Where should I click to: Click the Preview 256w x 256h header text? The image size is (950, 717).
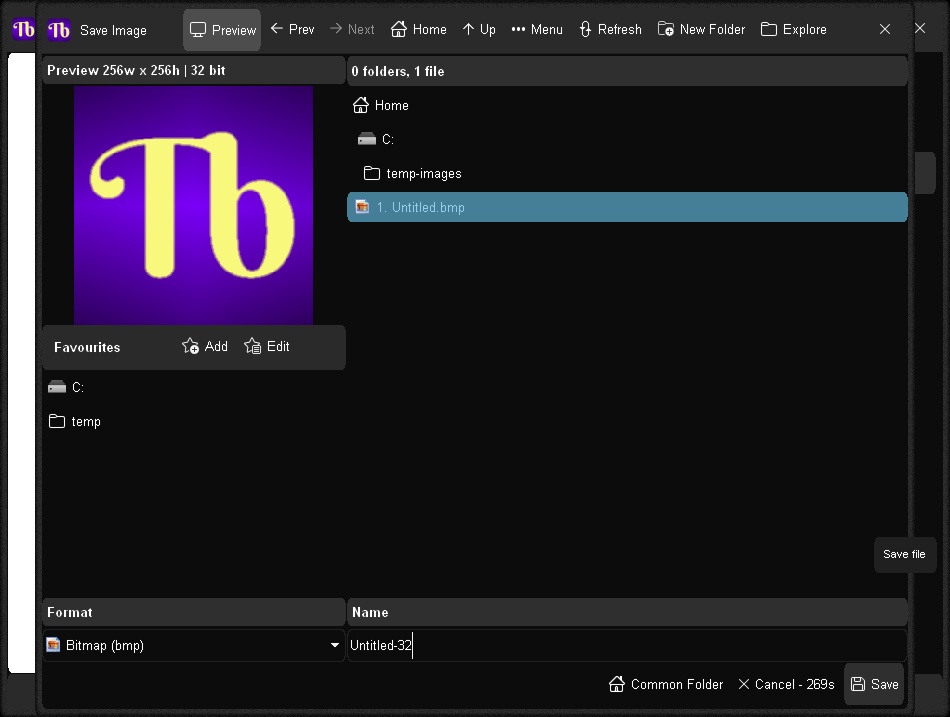click(x=136, y=70)
